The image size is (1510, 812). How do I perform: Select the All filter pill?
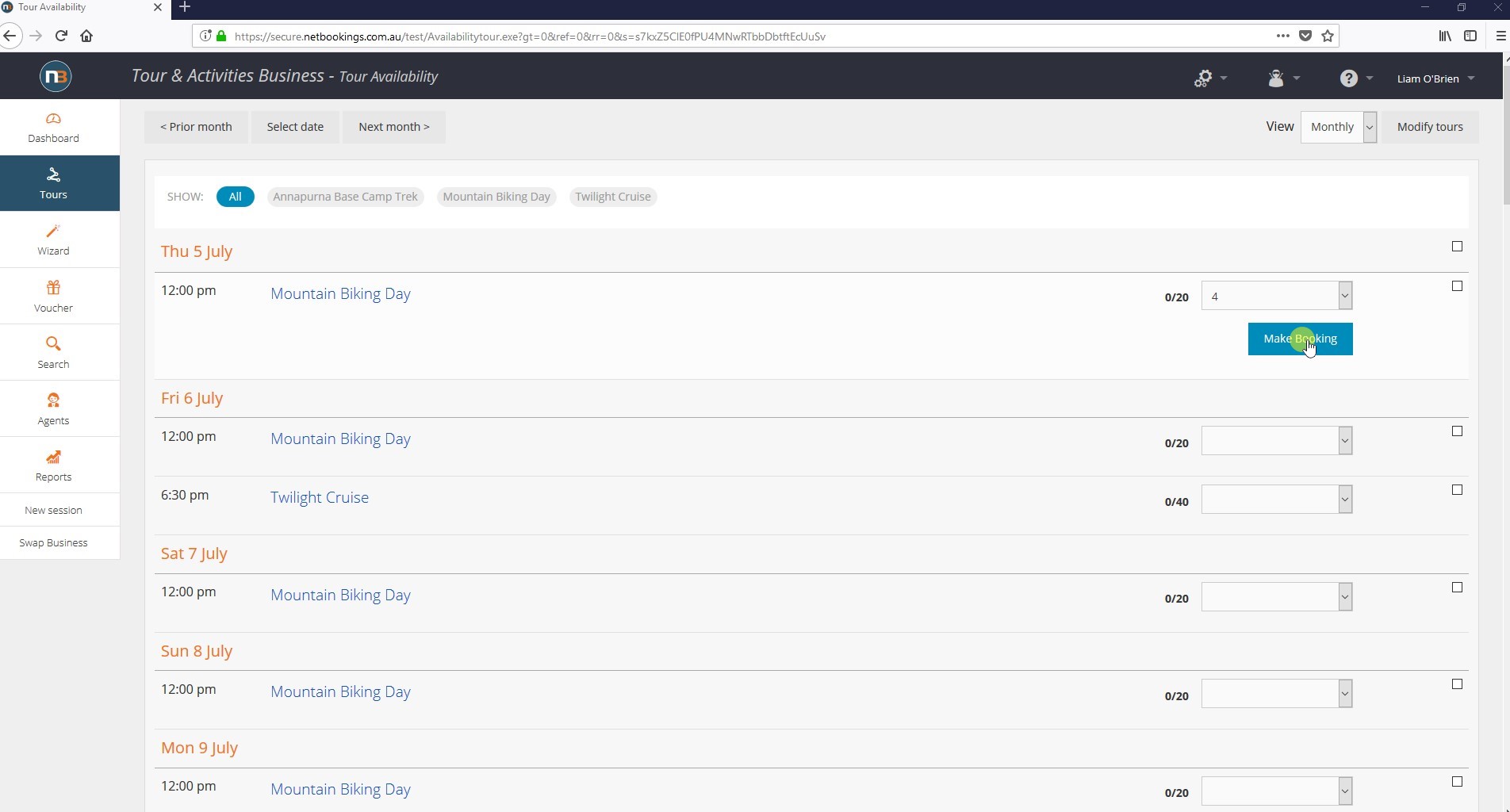pyautogui.click(x=235, y=197)
